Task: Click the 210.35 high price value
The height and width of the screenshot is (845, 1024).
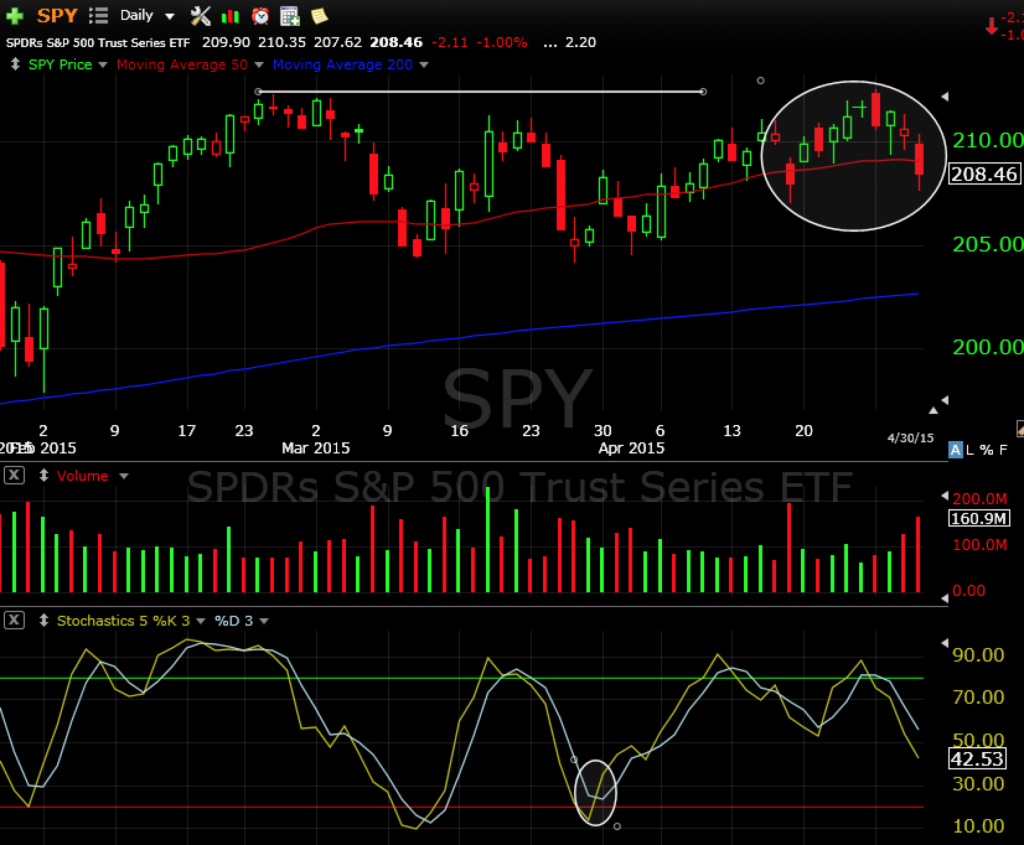Action: [x=281, y=42]
